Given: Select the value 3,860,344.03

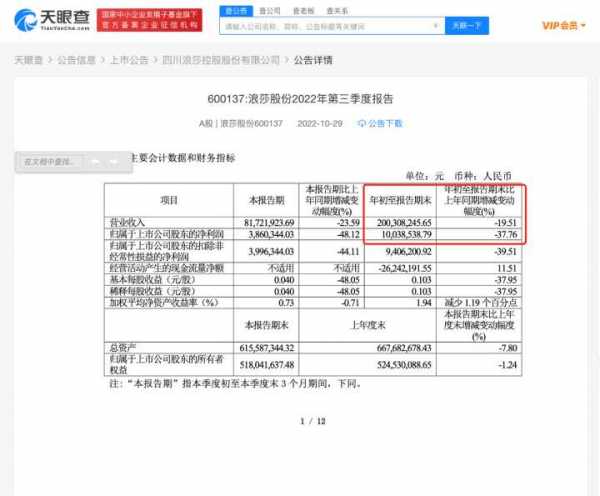Looking at the screenshot, I should [x=271, y=234].
